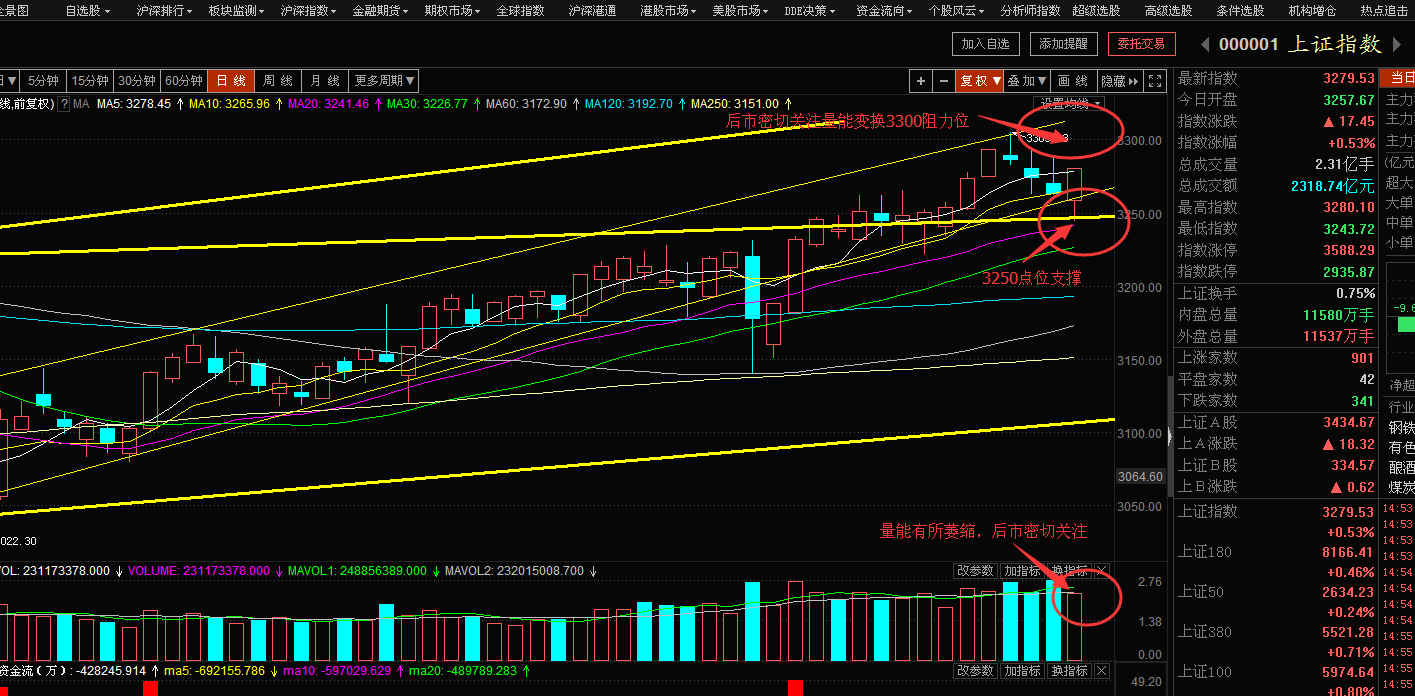This screenshot has width=1415, height=696.
Task: Close the volume indicator panel
Action: (1102, 571)
